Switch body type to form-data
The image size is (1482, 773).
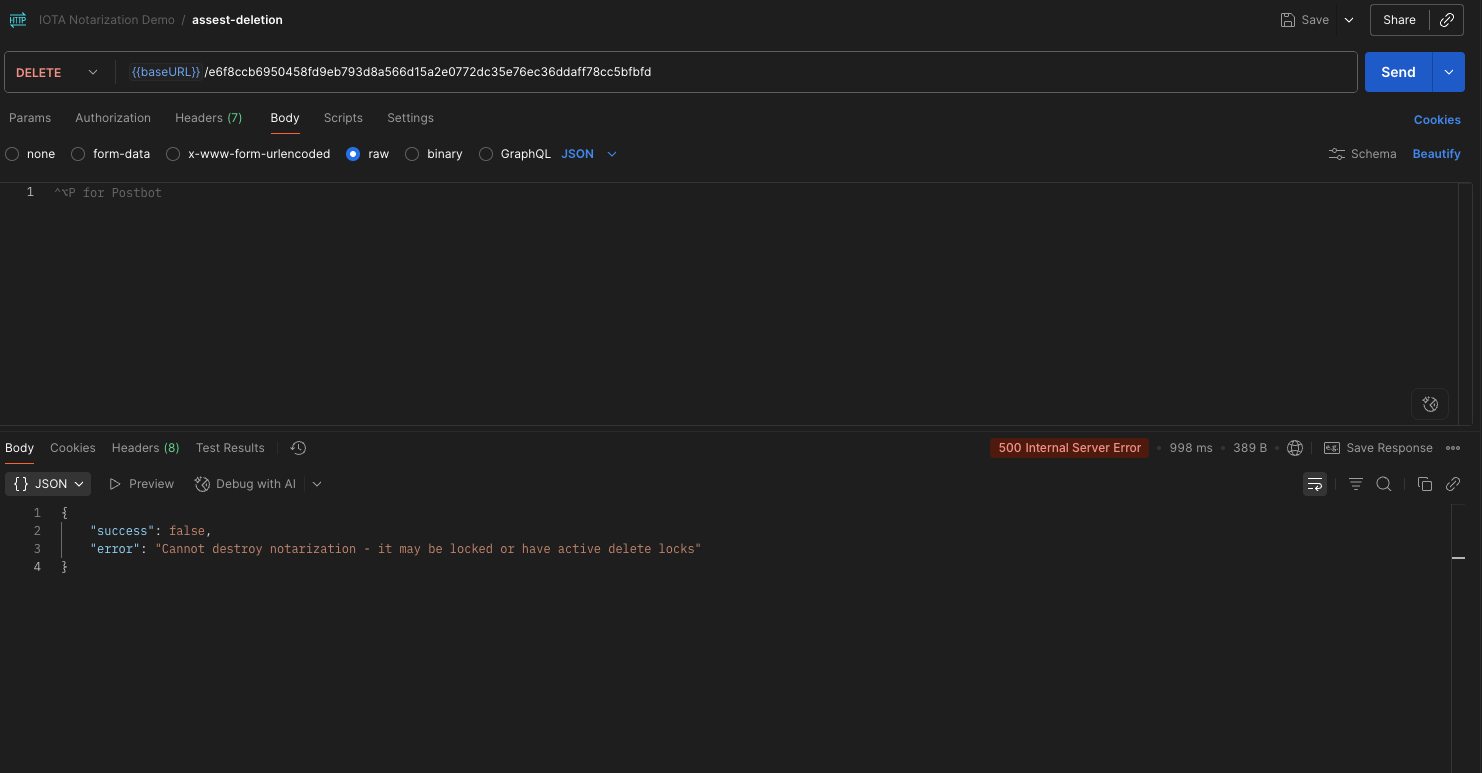tap(78, 153)
